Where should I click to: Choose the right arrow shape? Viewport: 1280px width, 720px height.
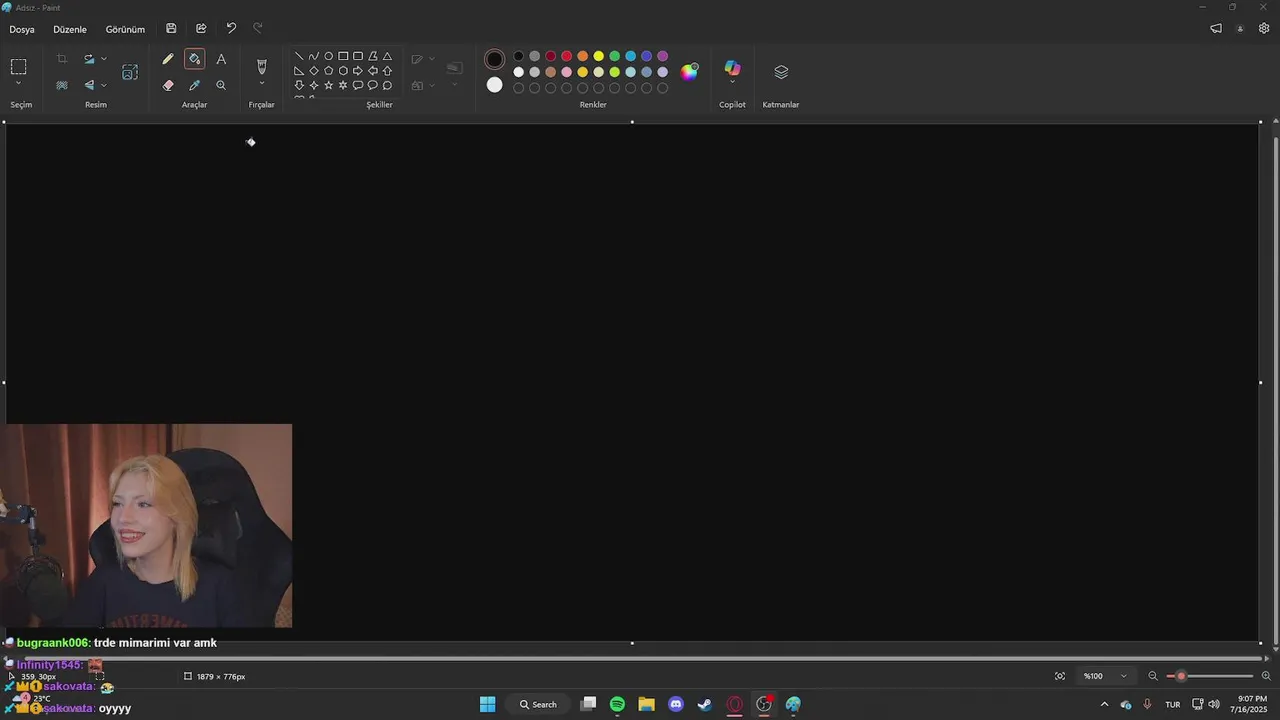tap(358, 71)
